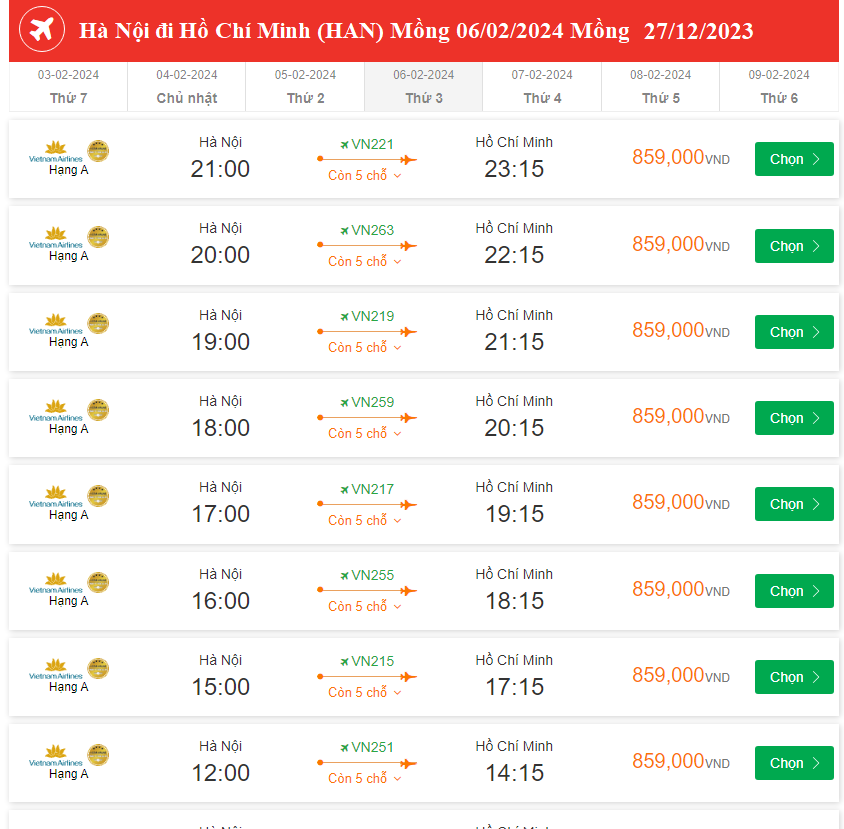This screenshot has height=829, width=844.
Task: Click the airplane icon in the red header
Action: pos(40,30)
